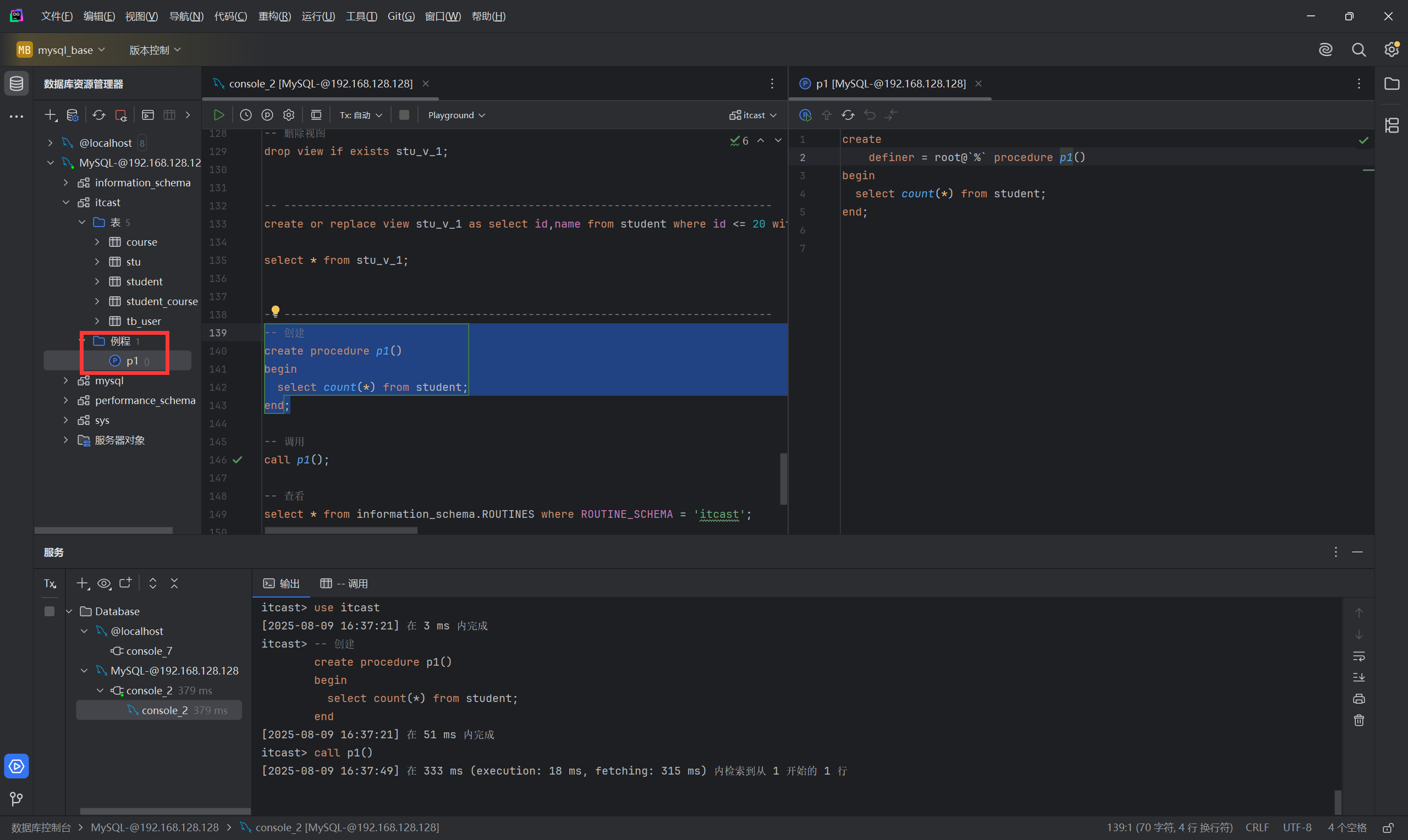Switch to the 调用 result tab
Image resolution: width=1408 pixels, height=840 pixels.
click(x=344, y=583)
